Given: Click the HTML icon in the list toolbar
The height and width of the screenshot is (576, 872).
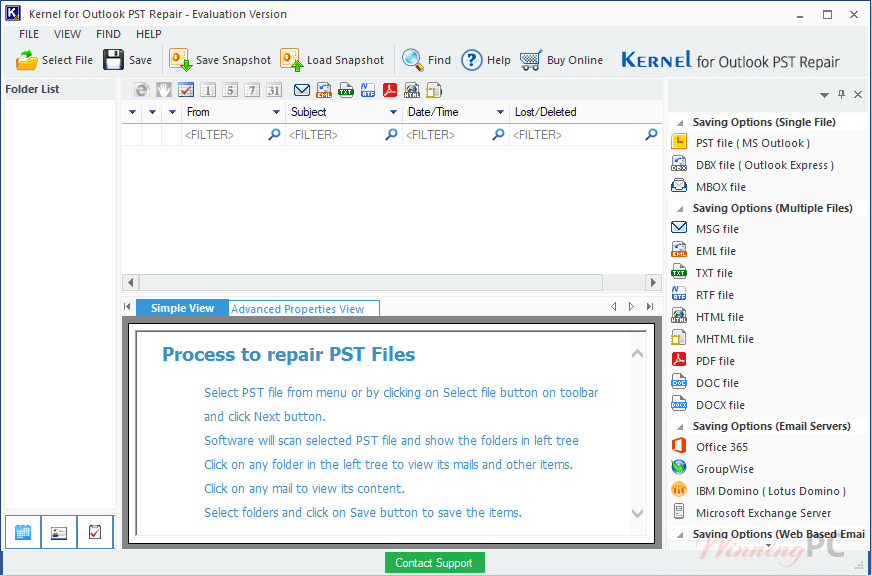Looking at the screenshot, I should pos(412,90).
